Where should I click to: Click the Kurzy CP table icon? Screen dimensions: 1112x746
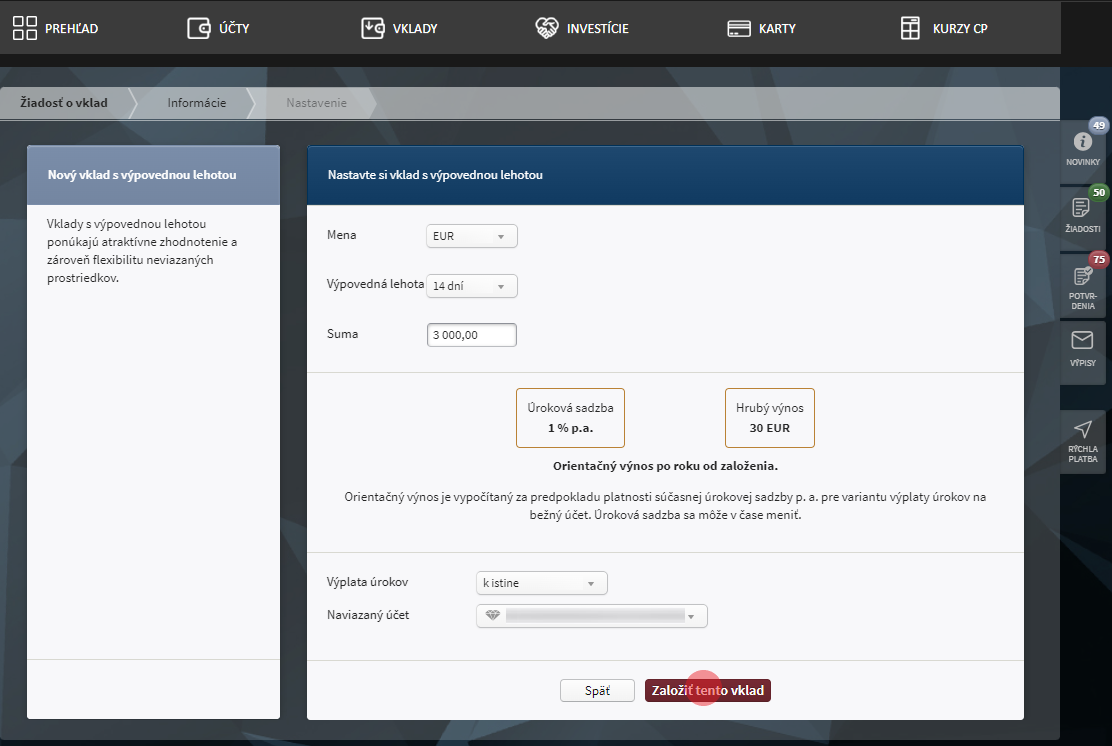click(910, 28)
